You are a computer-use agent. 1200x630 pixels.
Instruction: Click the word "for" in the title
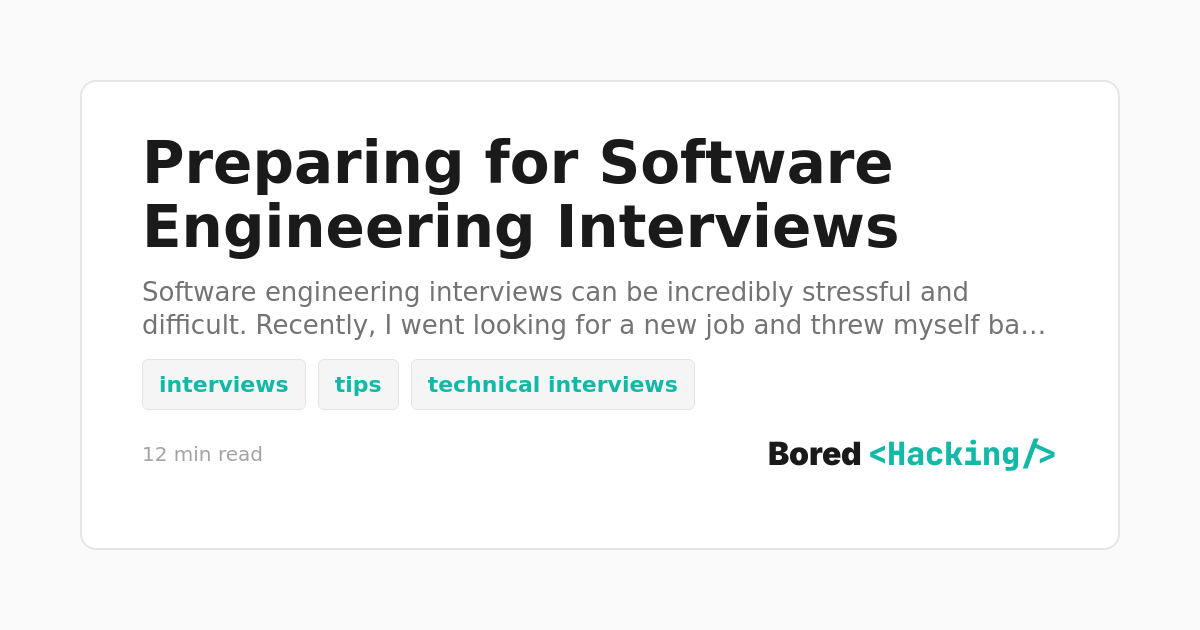(x=531, y=163)
